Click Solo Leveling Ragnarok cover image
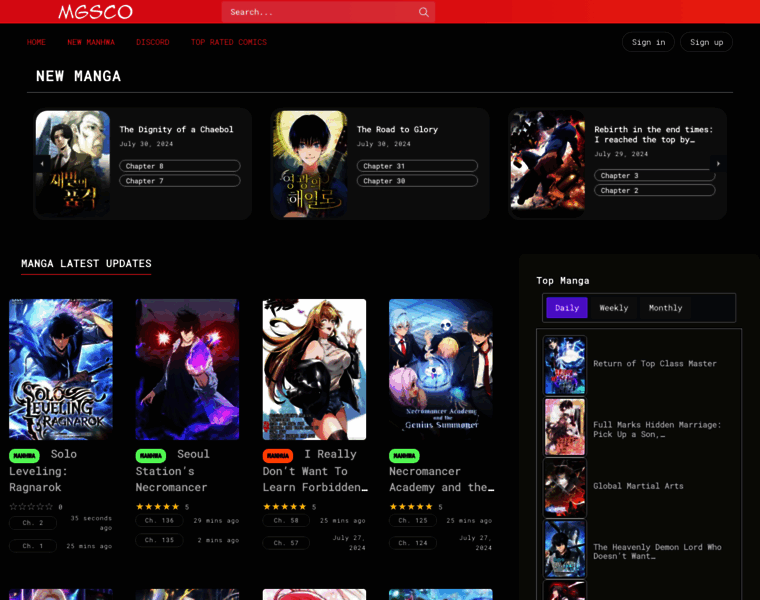Viewport: 760px width, 600px height. coord(61,369)
